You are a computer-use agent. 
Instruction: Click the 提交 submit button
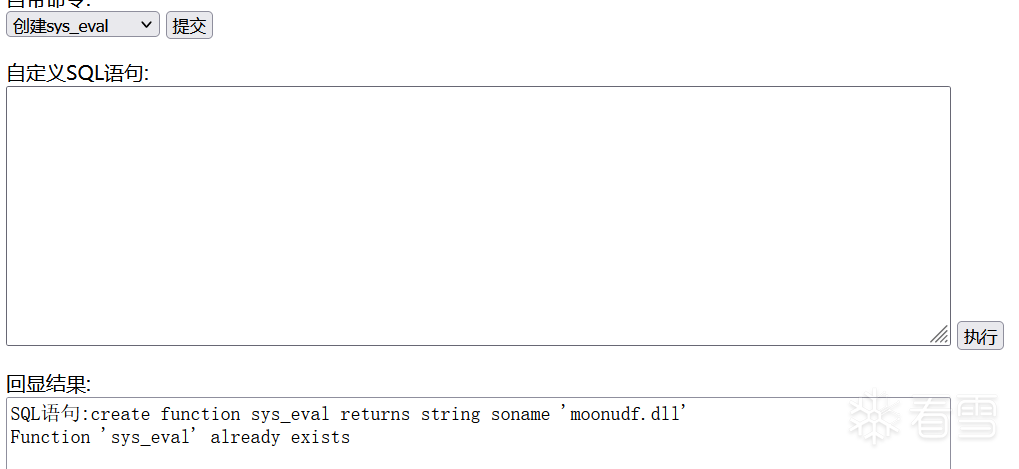point(189,26)
